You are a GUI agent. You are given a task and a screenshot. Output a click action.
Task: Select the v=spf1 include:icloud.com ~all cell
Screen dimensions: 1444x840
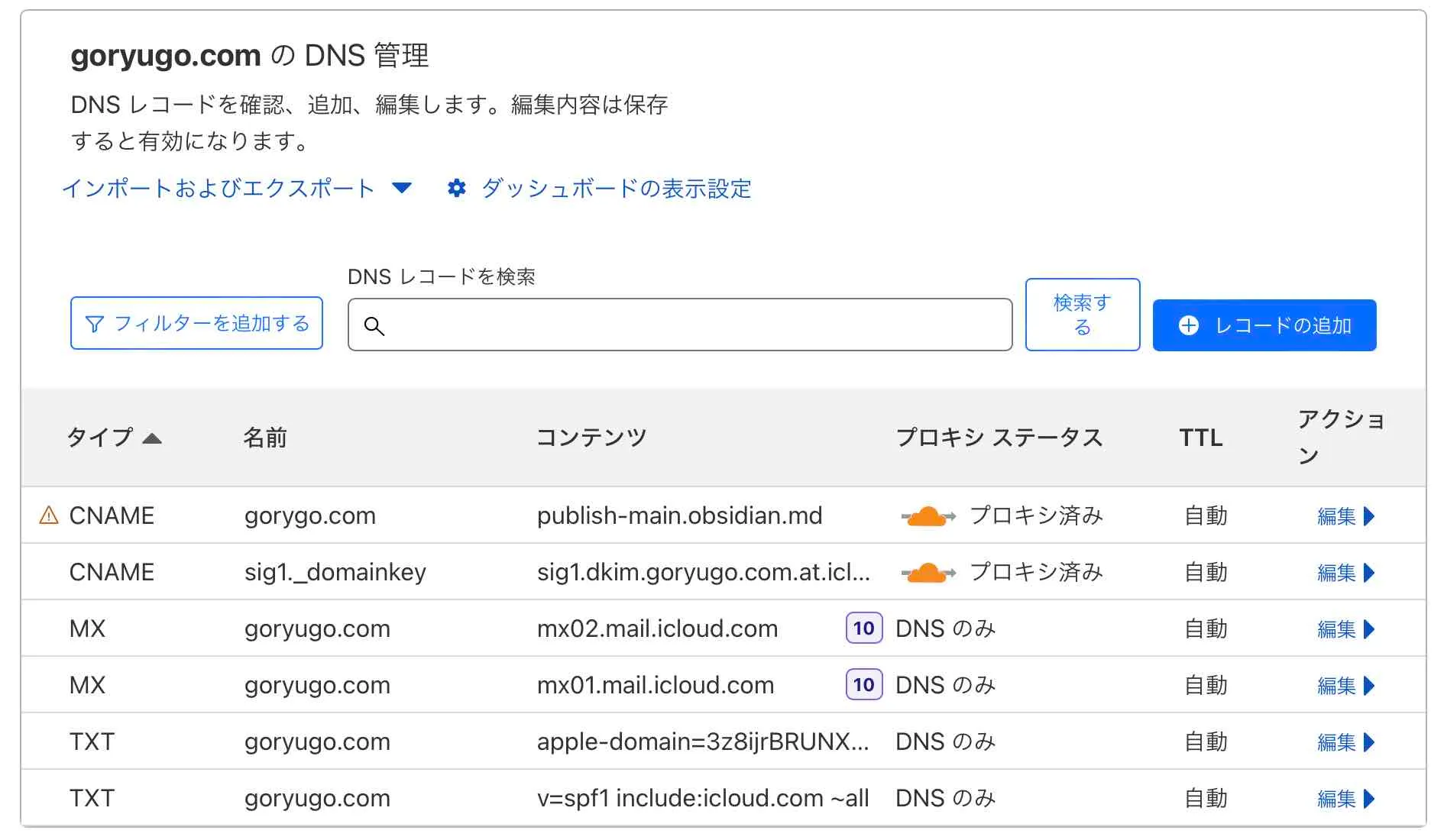coord(703,798)
